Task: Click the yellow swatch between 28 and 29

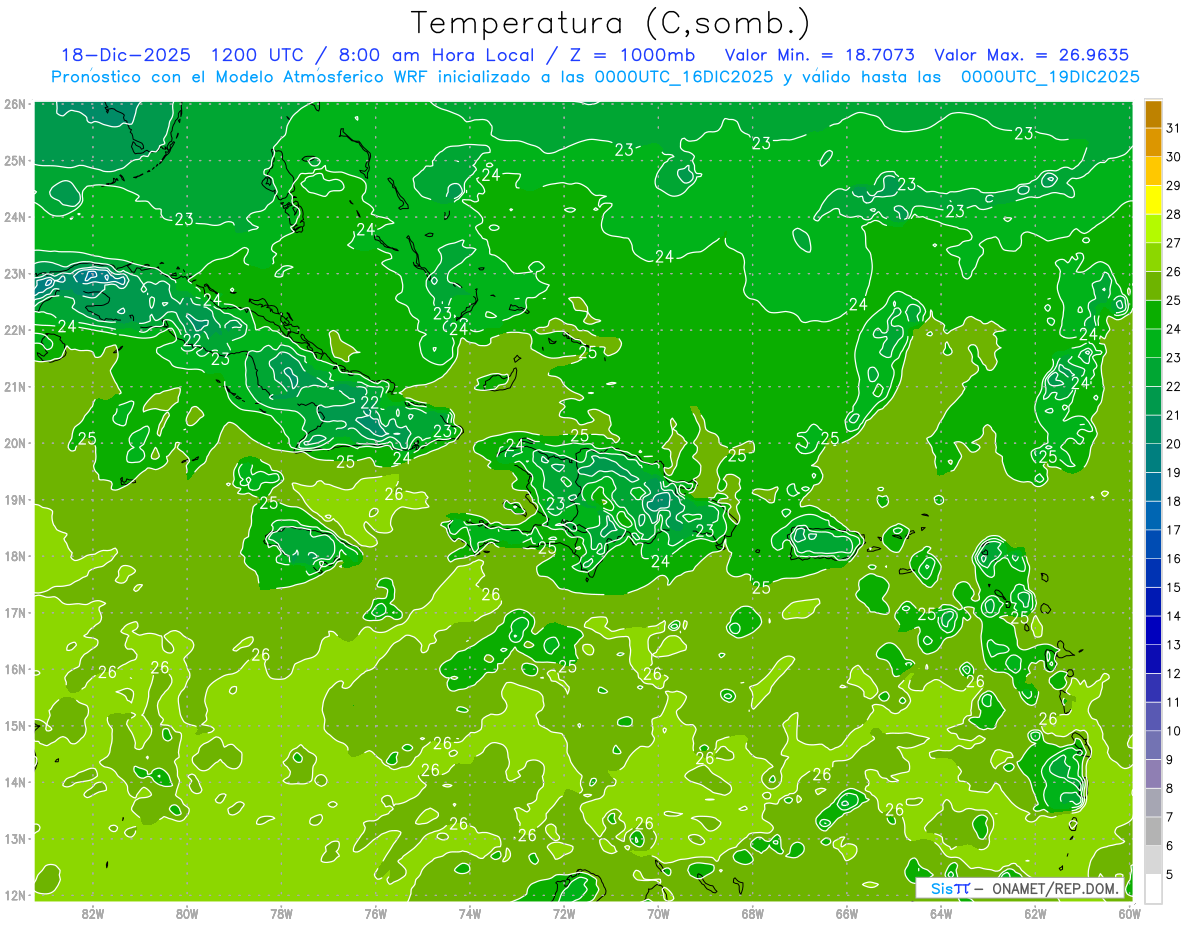Action: [1153, 201]
